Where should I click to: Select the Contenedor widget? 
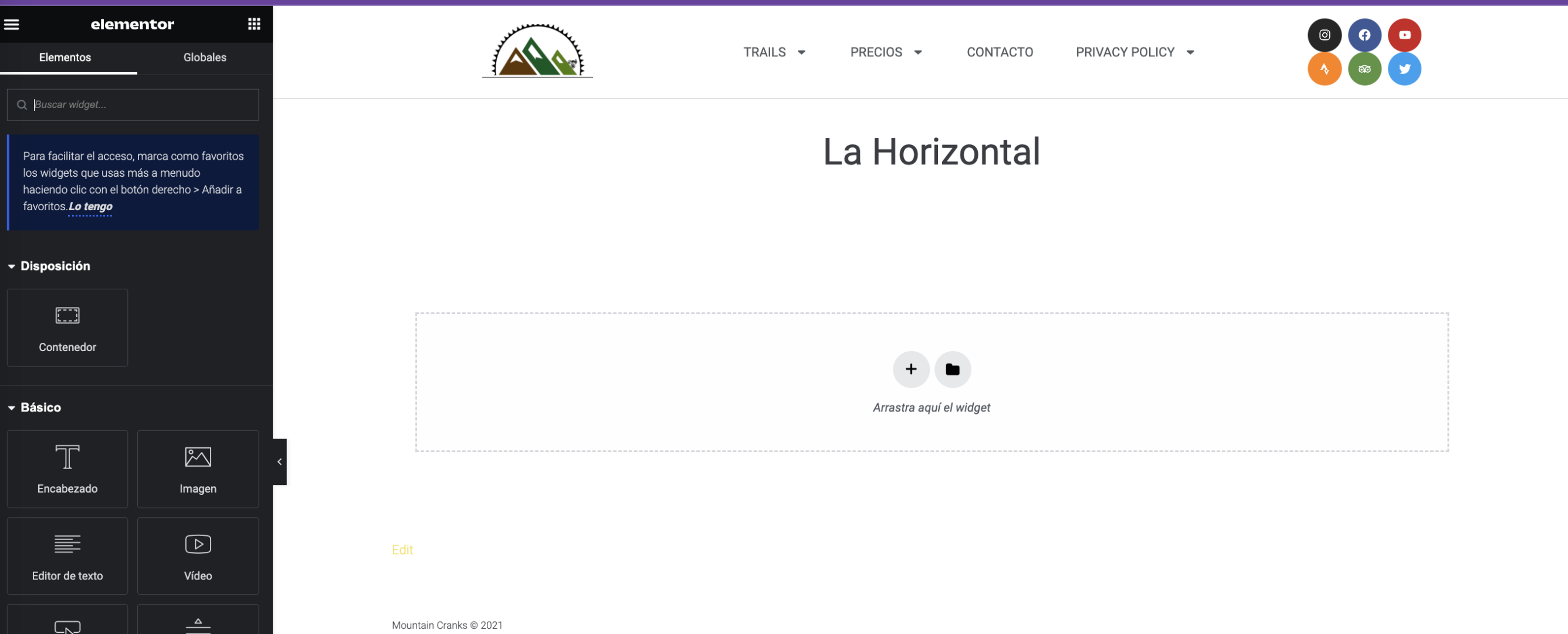(x=67, y=328)
